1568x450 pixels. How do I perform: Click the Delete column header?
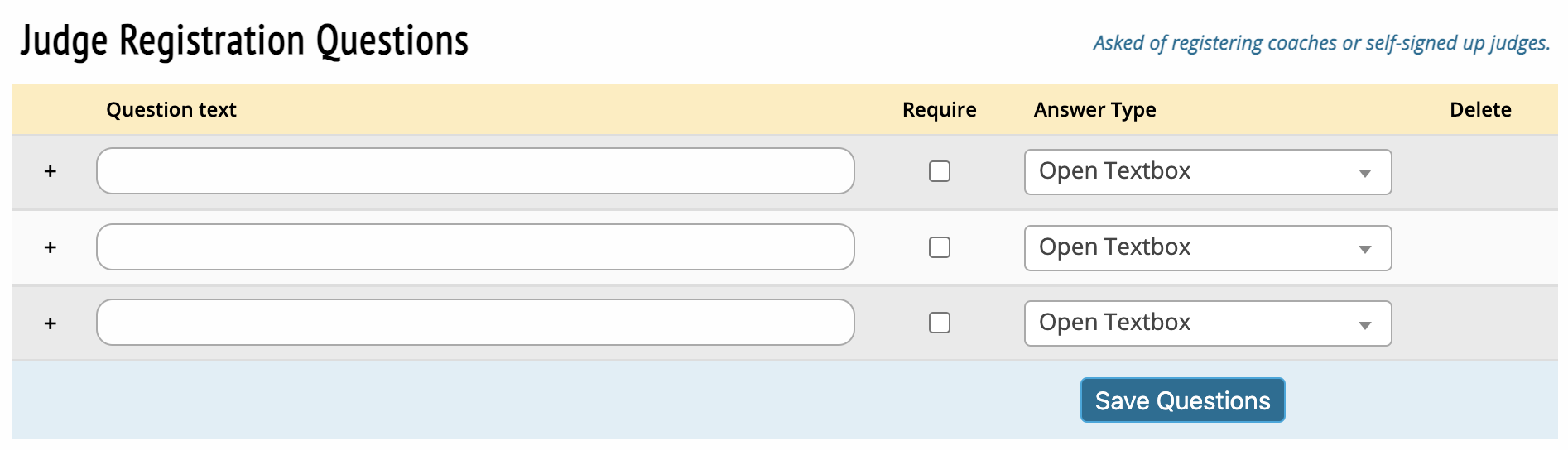(1480, 110)
